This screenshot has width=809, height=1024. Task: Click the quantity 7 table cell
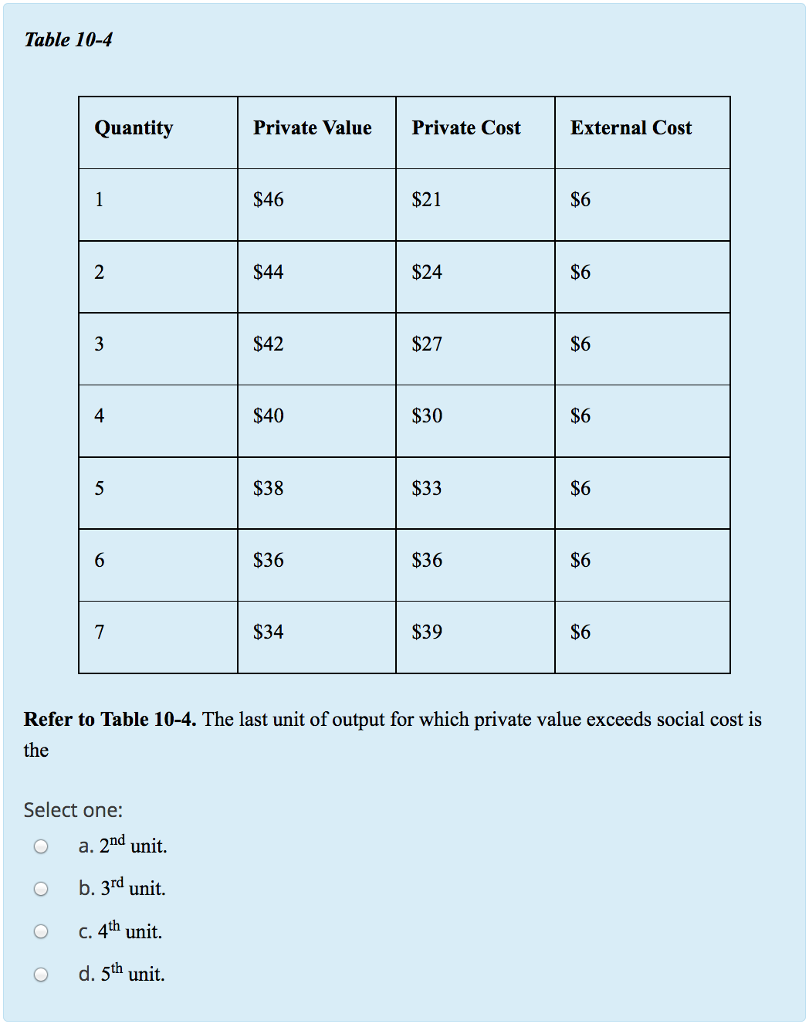98,632
